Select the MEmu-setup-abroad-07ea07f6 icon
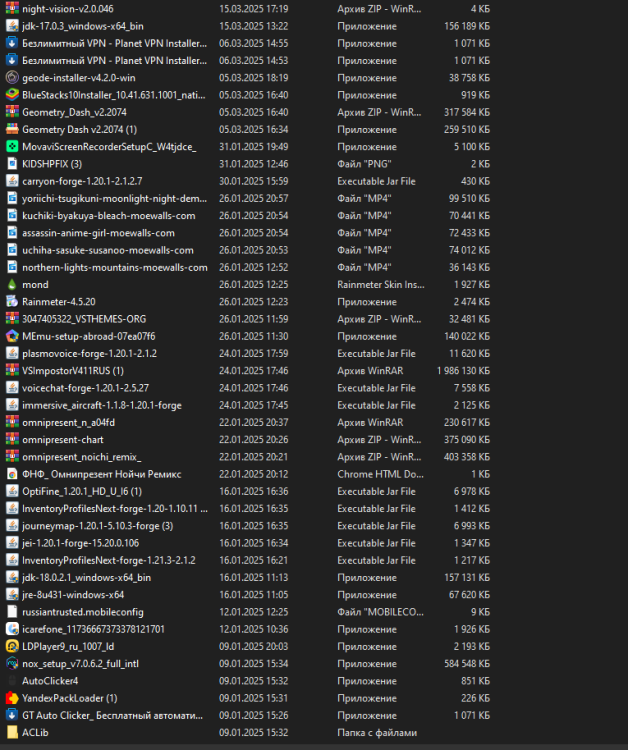The image size is (628, 750). pos(12,336)
